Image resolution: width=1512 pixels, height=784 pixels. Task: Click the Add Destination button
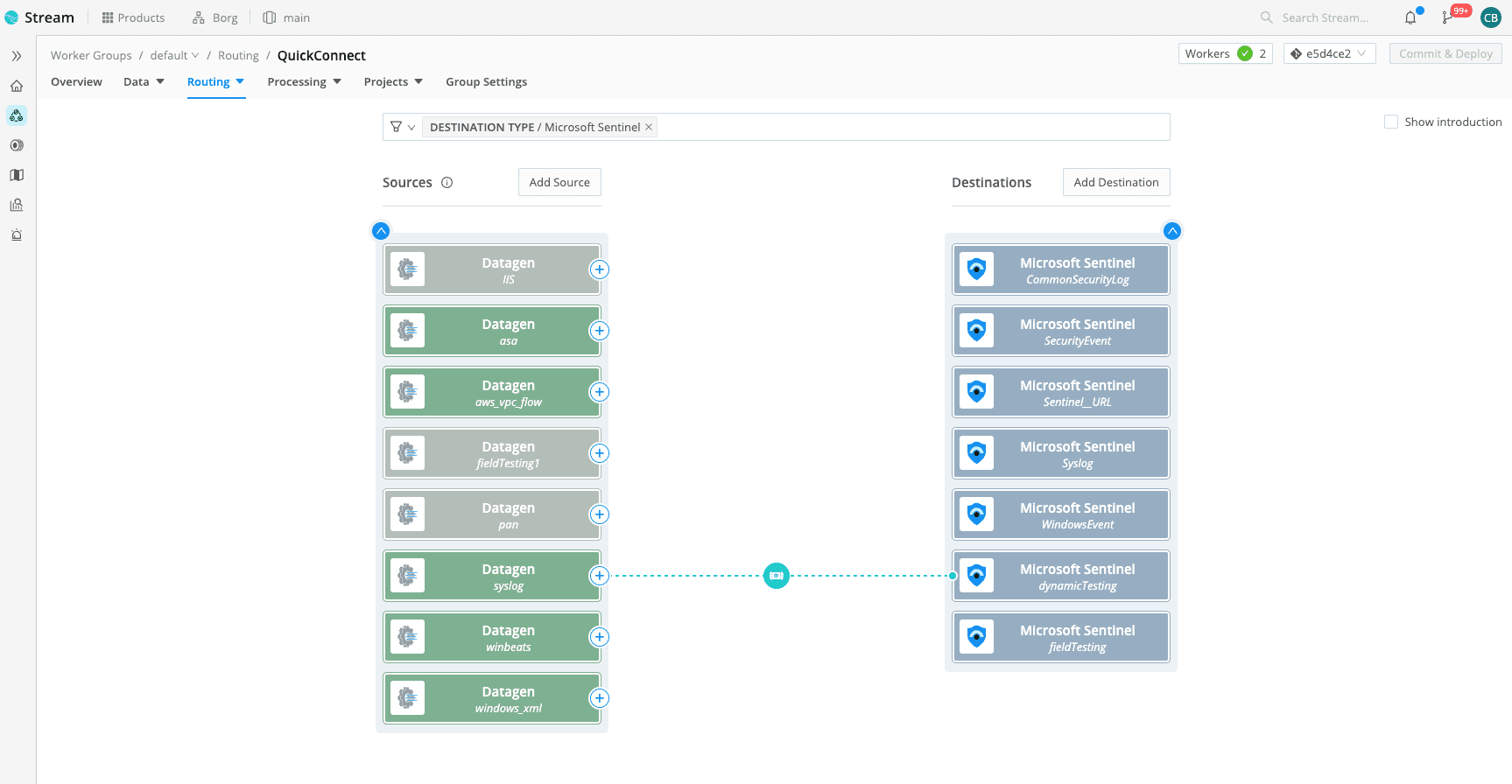1115,182
